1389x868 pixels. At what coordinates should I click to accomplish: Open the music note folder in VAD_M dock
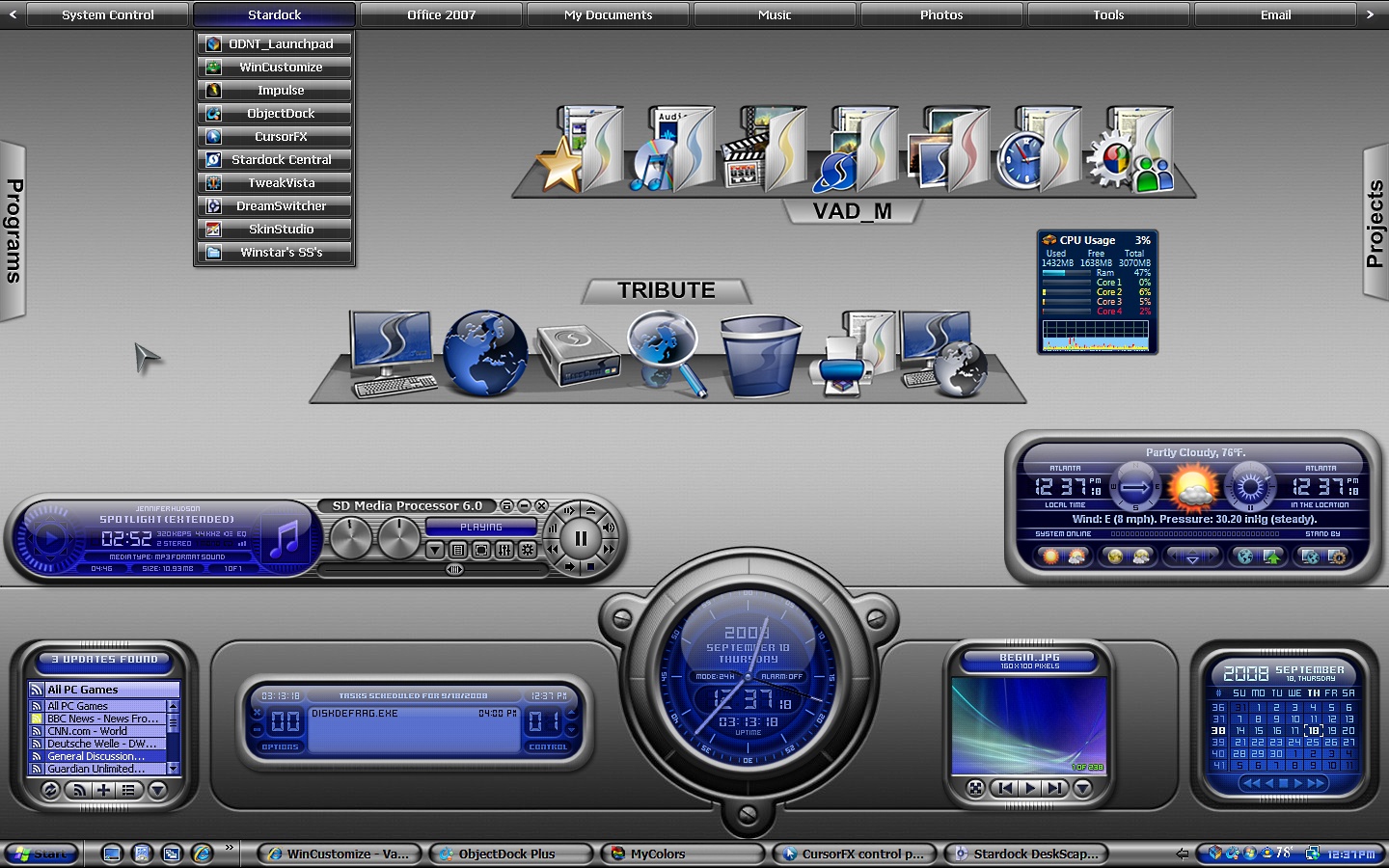pos(671,149)
